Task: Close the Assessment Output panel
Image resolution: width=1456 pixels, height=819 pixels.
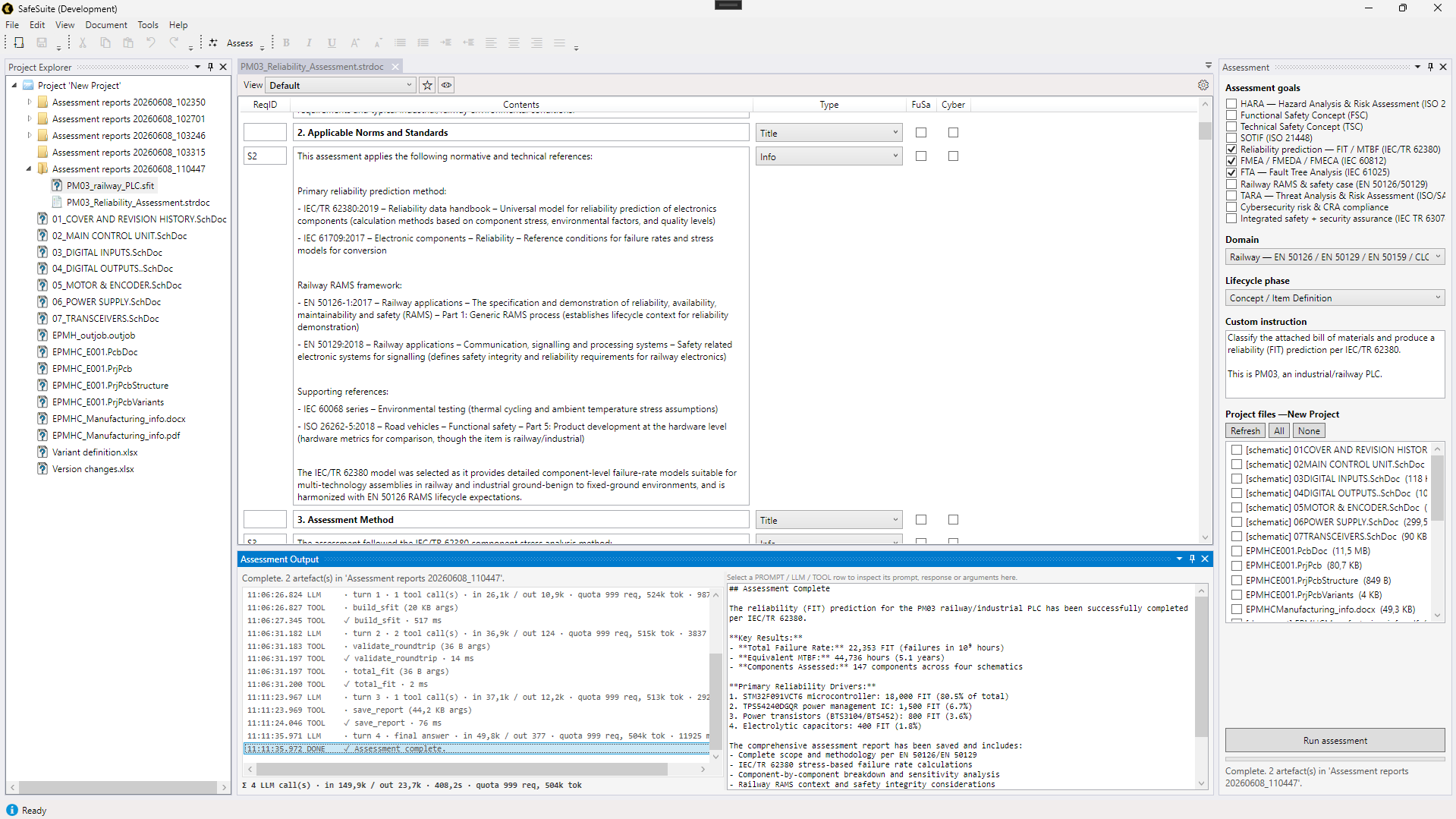Action: (1205, 559)
